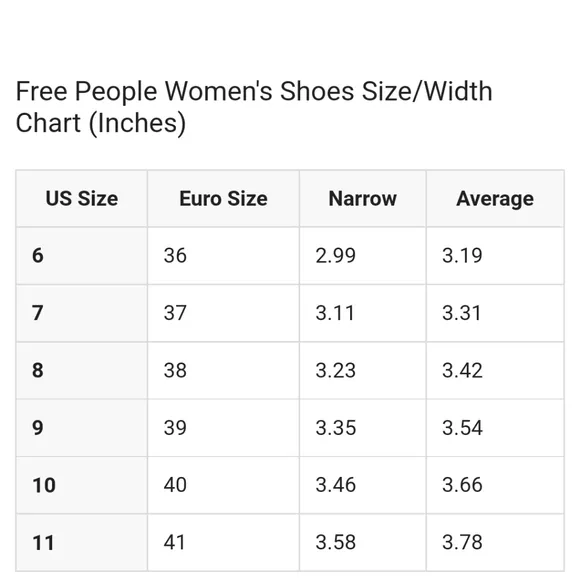Select the Narrow column header
Image resolution: width=580 pixels, height=580 pixels.
[362, 199]
